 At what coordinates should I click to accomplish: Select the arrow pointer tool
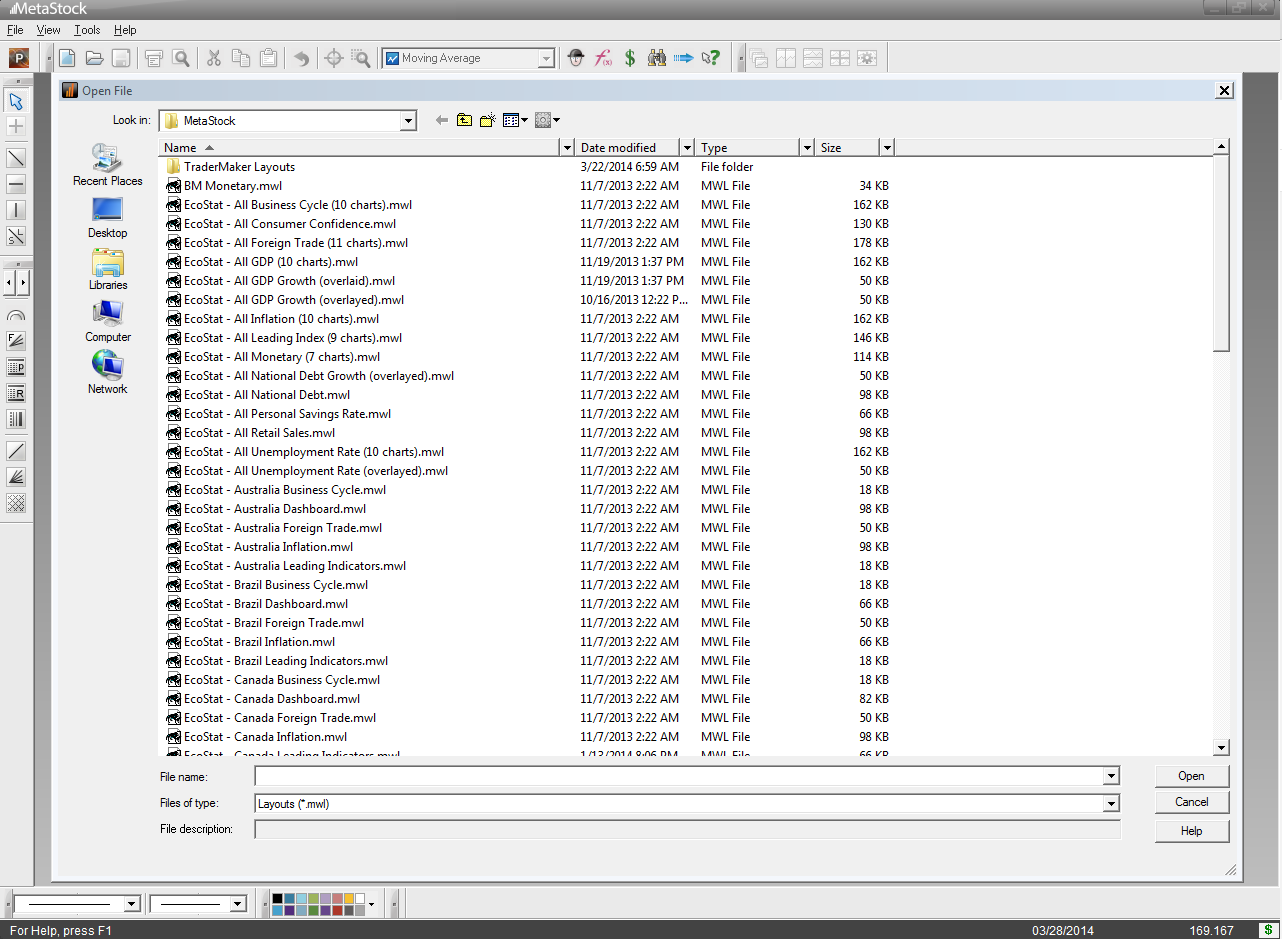(x=16, y=100)
